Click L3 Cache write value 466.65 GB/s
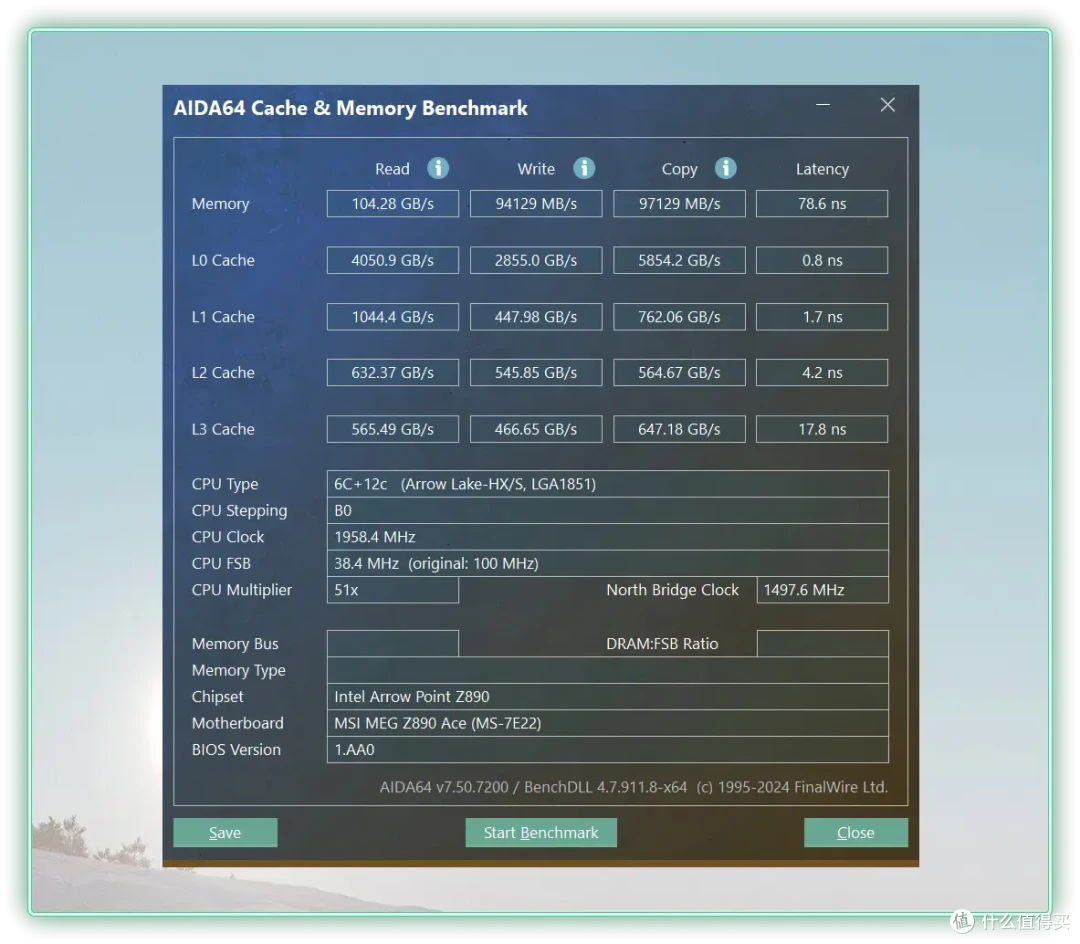This screenshot has height=944, width=1080. [x=536, y=429]
